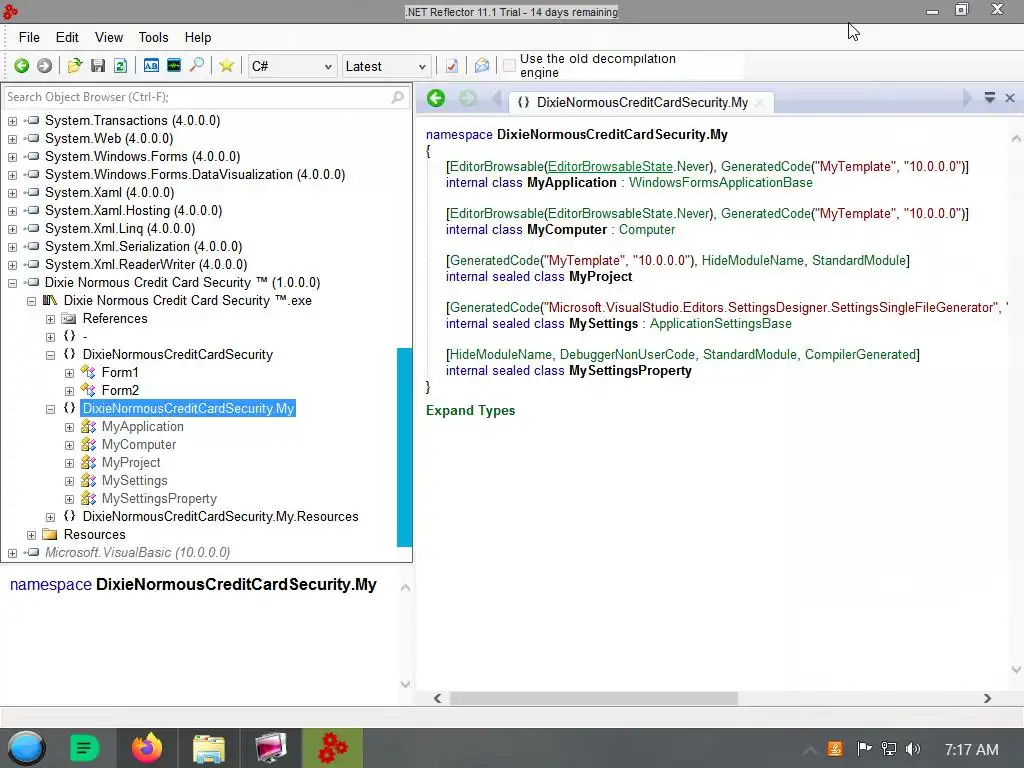Expand Microsoft.VisualBasic (10.0.0.0) node
The width and height of the screenshot is (1024, 768).
(x=12, y=552)
